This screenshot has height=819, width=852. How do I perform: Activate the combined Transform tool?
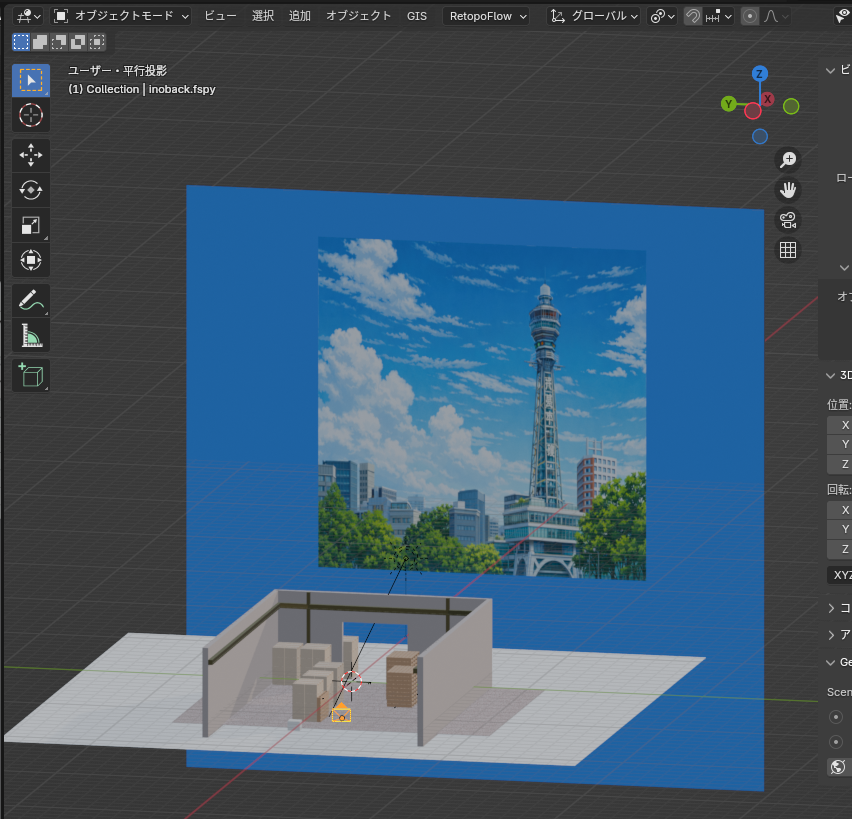(x=31, y=260)
